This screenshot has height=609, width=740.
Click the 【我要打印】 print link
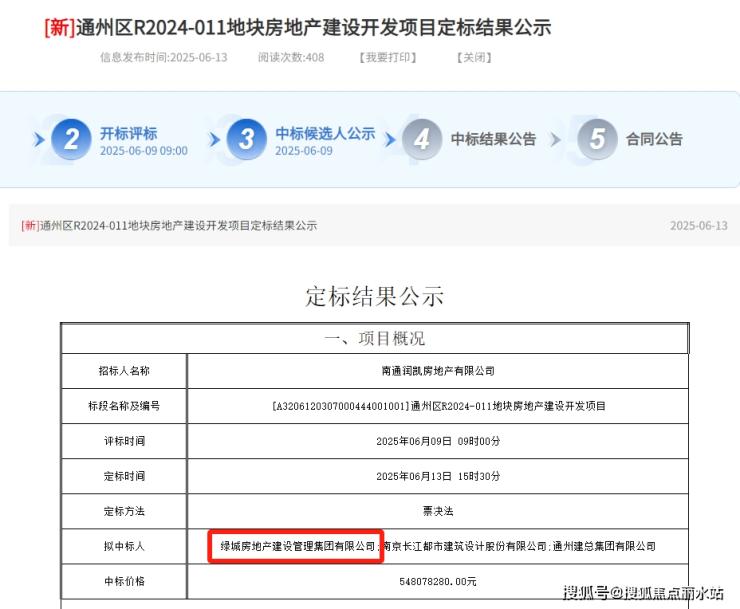(387, 58)
